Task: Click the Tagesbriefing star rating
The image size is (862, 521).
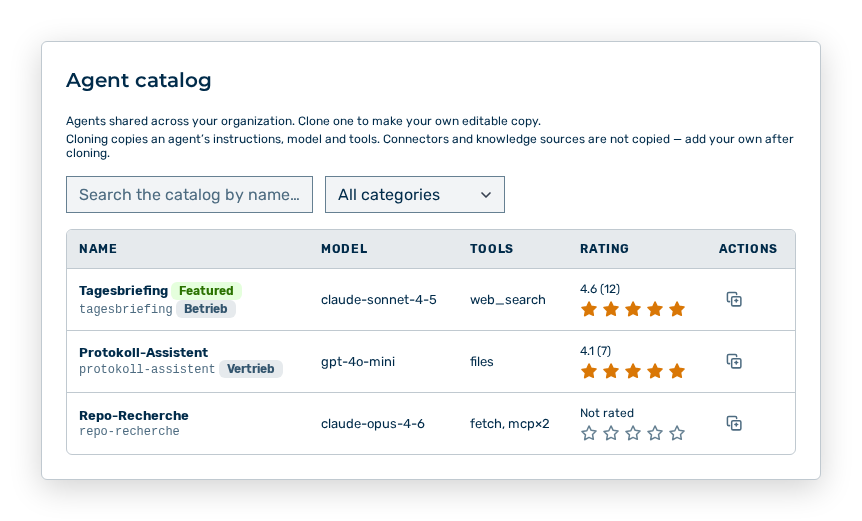Action: point(633,309)
